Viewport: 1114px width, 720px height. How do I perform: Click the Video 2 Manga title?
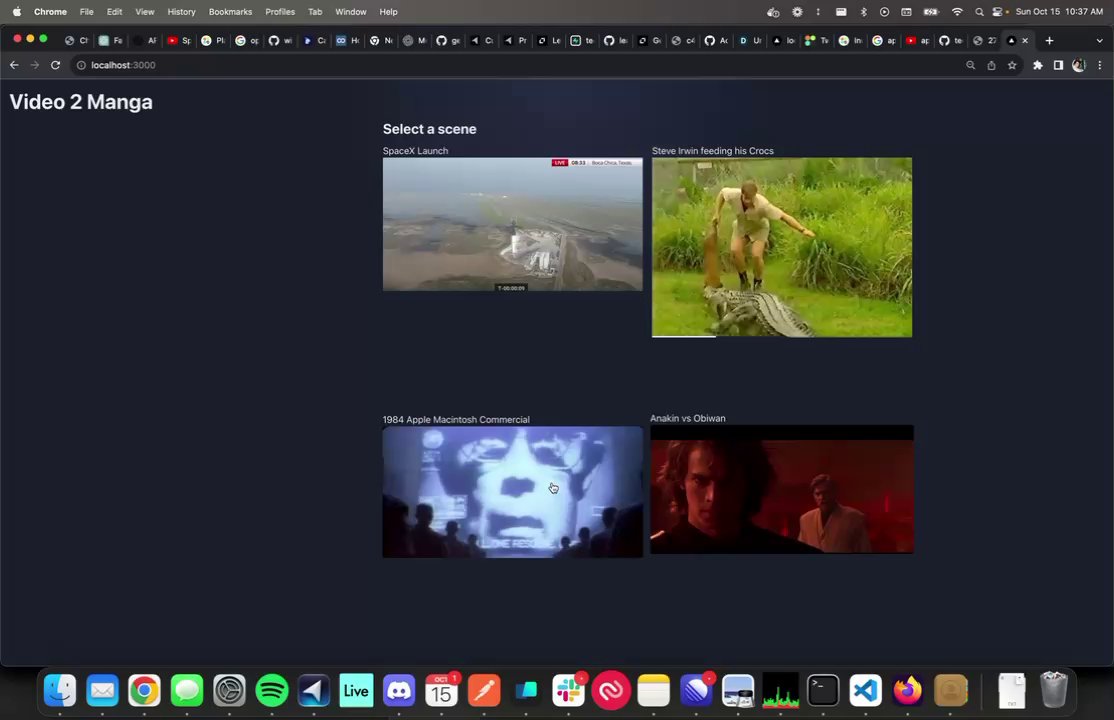(x=81, y=102)
